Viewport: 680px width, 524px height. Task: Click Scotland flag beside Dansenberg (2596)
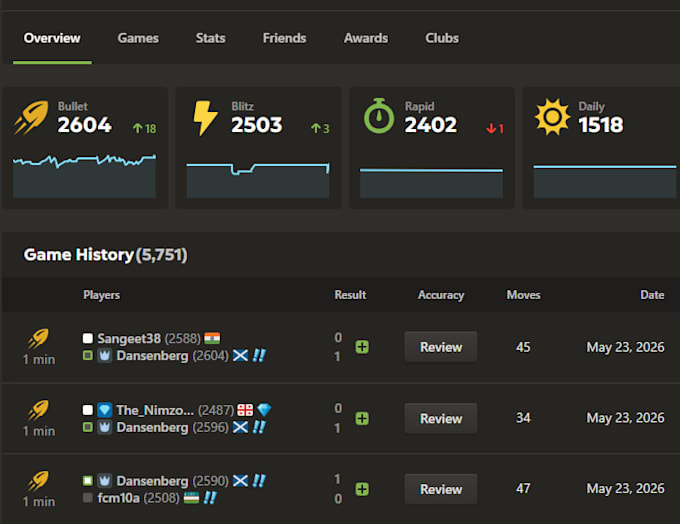click(x=240, y=427)
